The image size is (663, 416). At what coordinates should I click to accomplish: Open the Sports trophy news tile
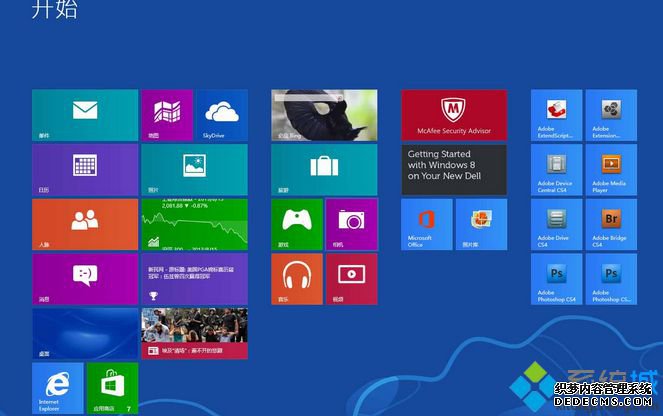click(x=195, y=279)
